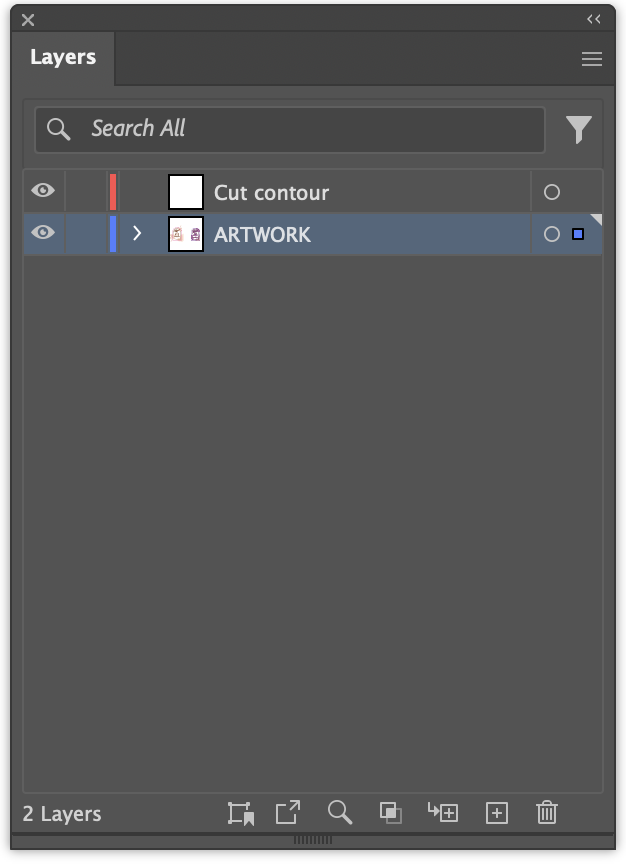Click the ARTWORK layer name
This screenshot has width=626, height=864.
[262, 234]
